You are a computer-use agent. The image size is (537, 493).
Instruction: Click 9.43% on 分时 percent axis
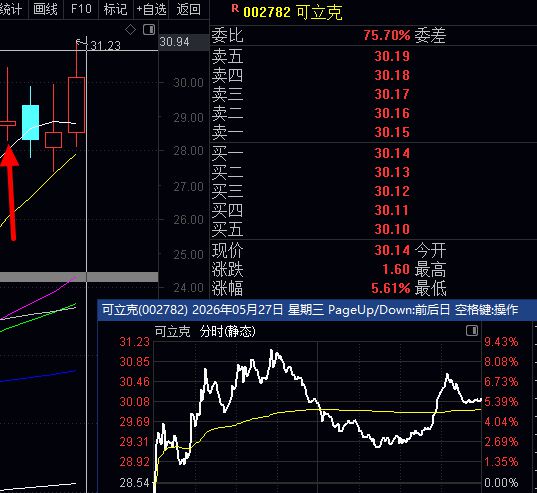[501, 342]
